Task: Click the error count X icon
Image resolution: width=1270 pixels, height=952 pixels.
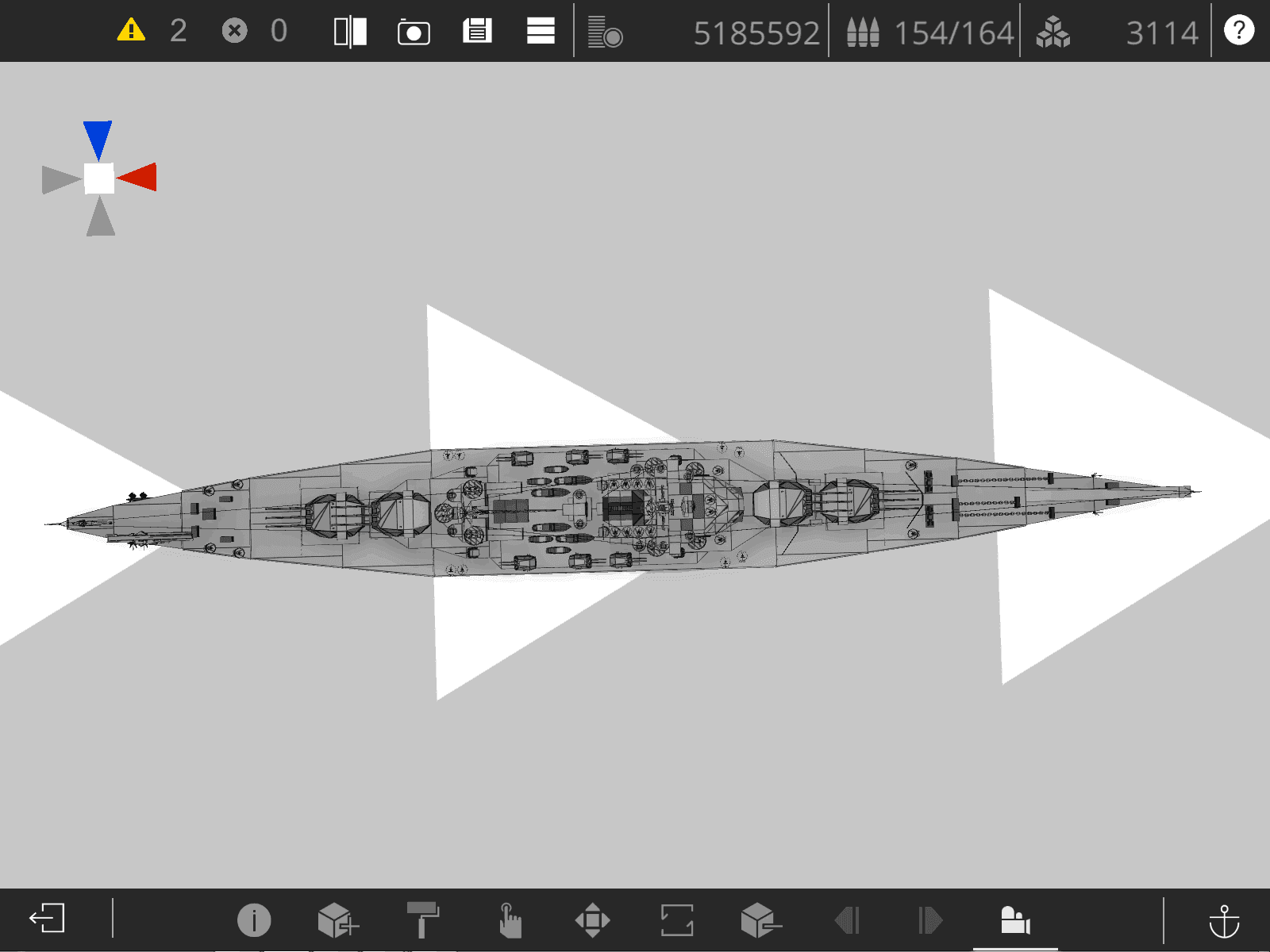Action: tap(234, 31)
